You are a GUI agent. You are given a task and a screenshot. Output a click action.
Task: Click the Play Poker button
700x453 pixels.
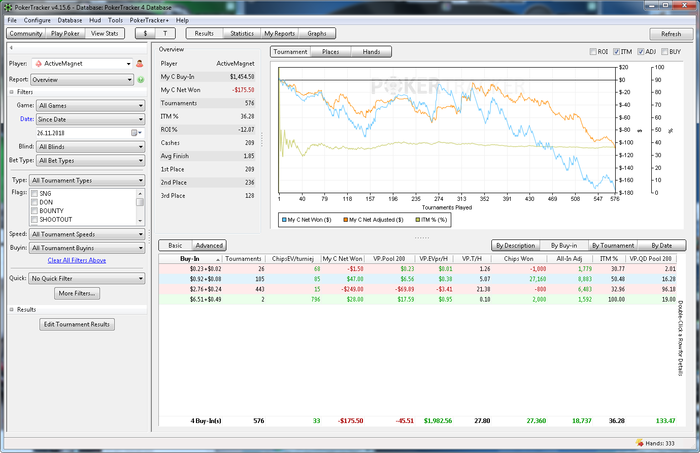pos(65,33)
